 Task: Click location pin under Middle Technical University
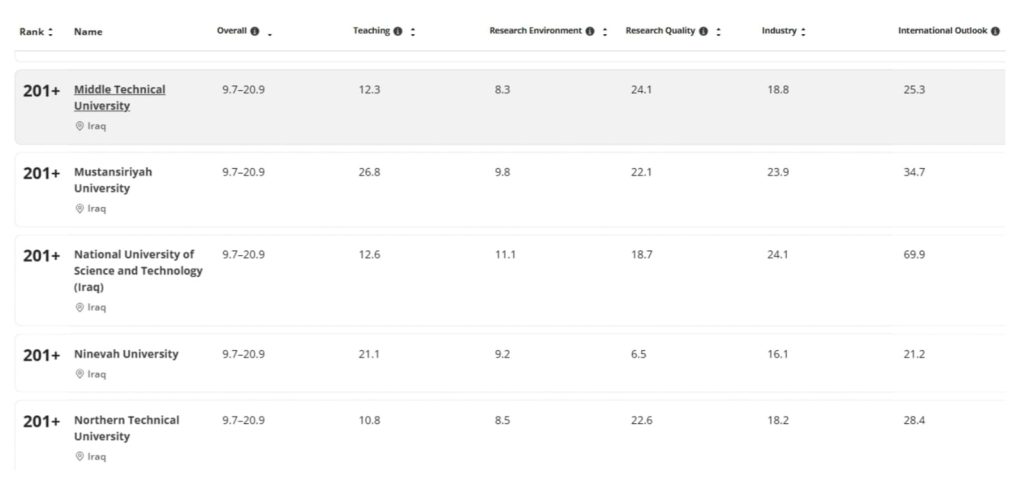[80, 127]
